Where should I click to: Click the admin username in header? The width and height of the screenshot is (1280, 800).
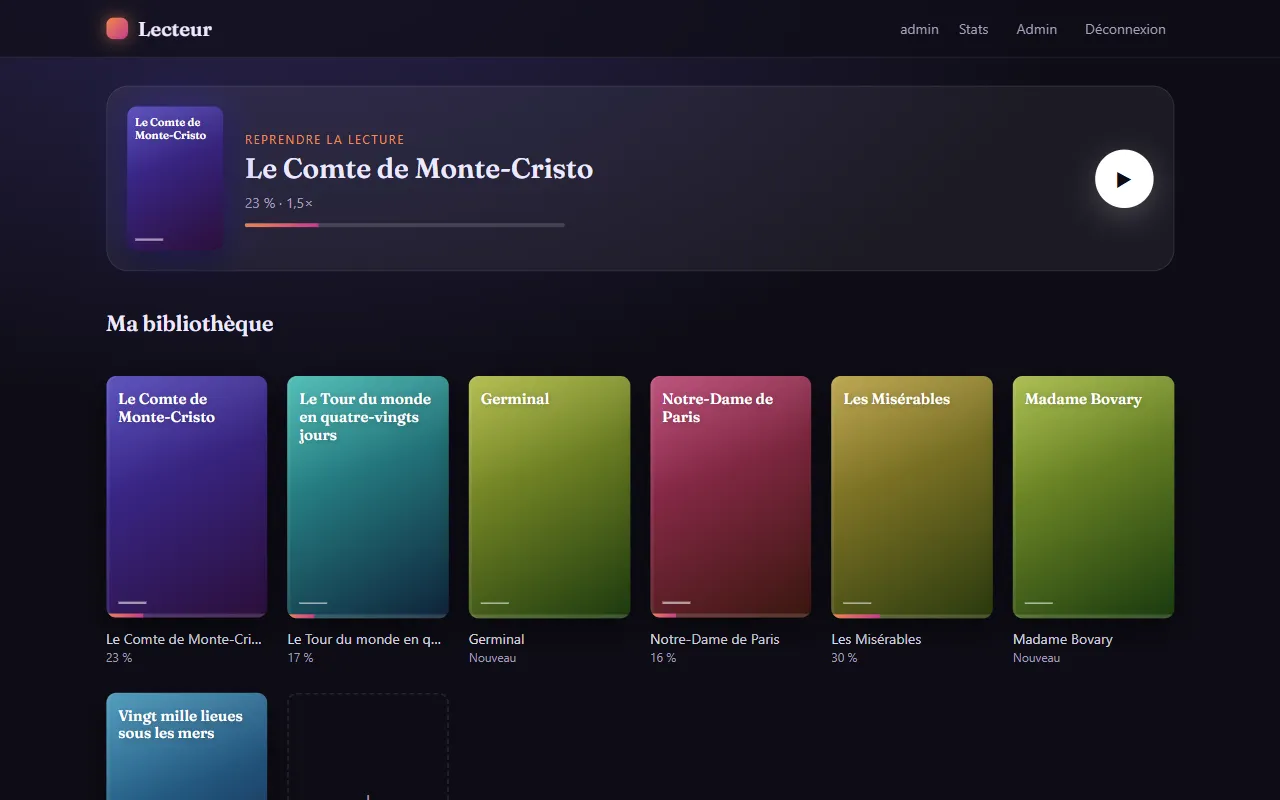pos(919,29)
